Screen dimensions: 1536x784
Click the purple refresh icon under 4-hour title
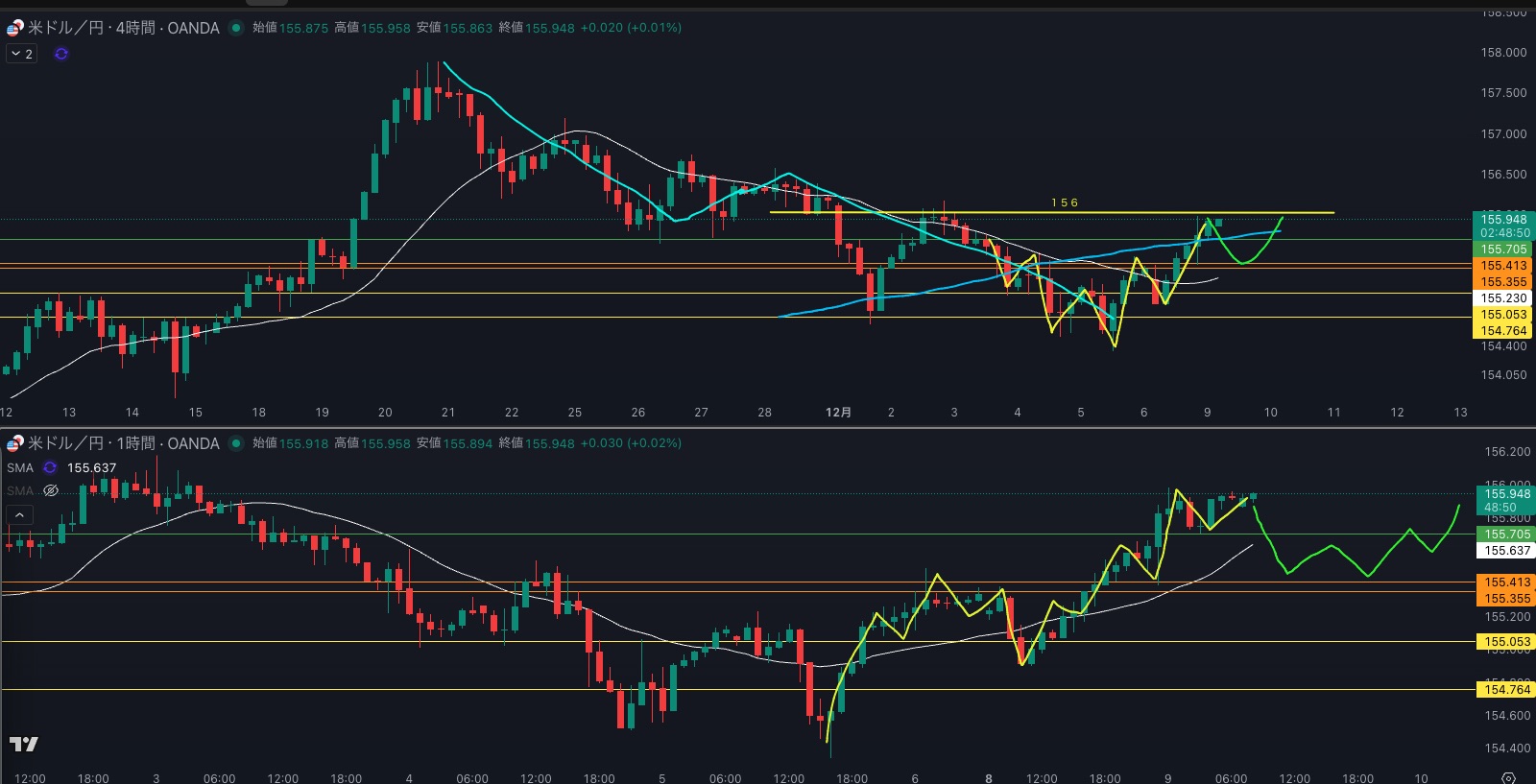[61, 54]
